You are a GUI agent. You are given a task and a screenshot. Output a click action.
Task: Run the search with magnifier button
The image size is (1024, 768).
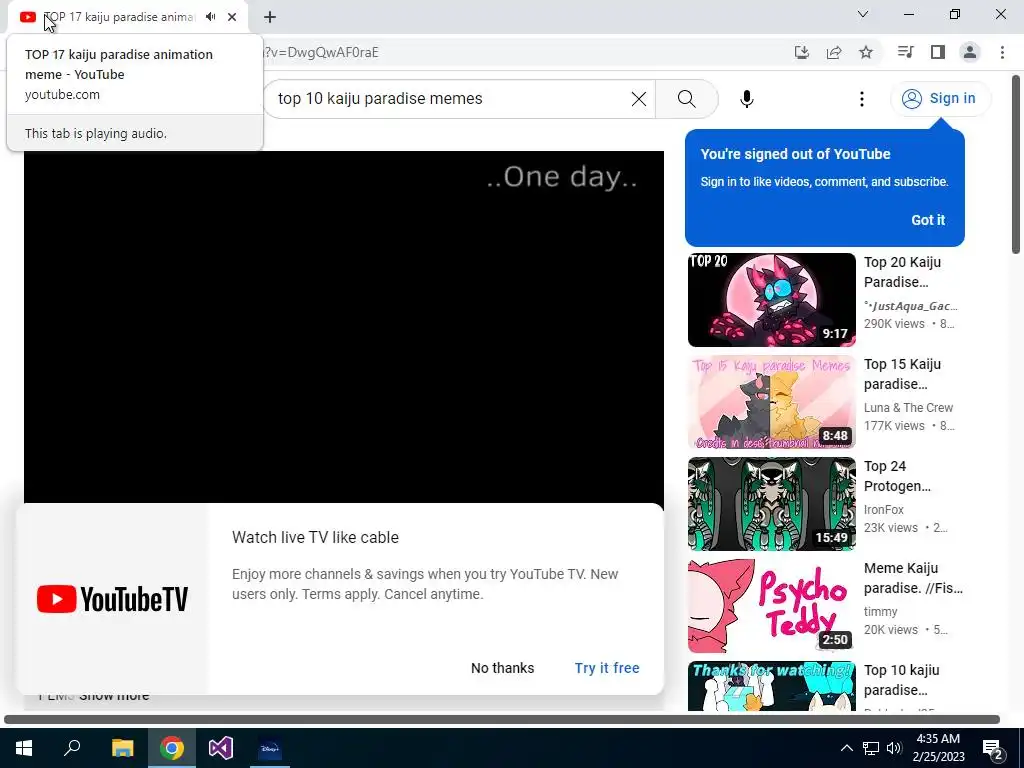coord(686,99)
